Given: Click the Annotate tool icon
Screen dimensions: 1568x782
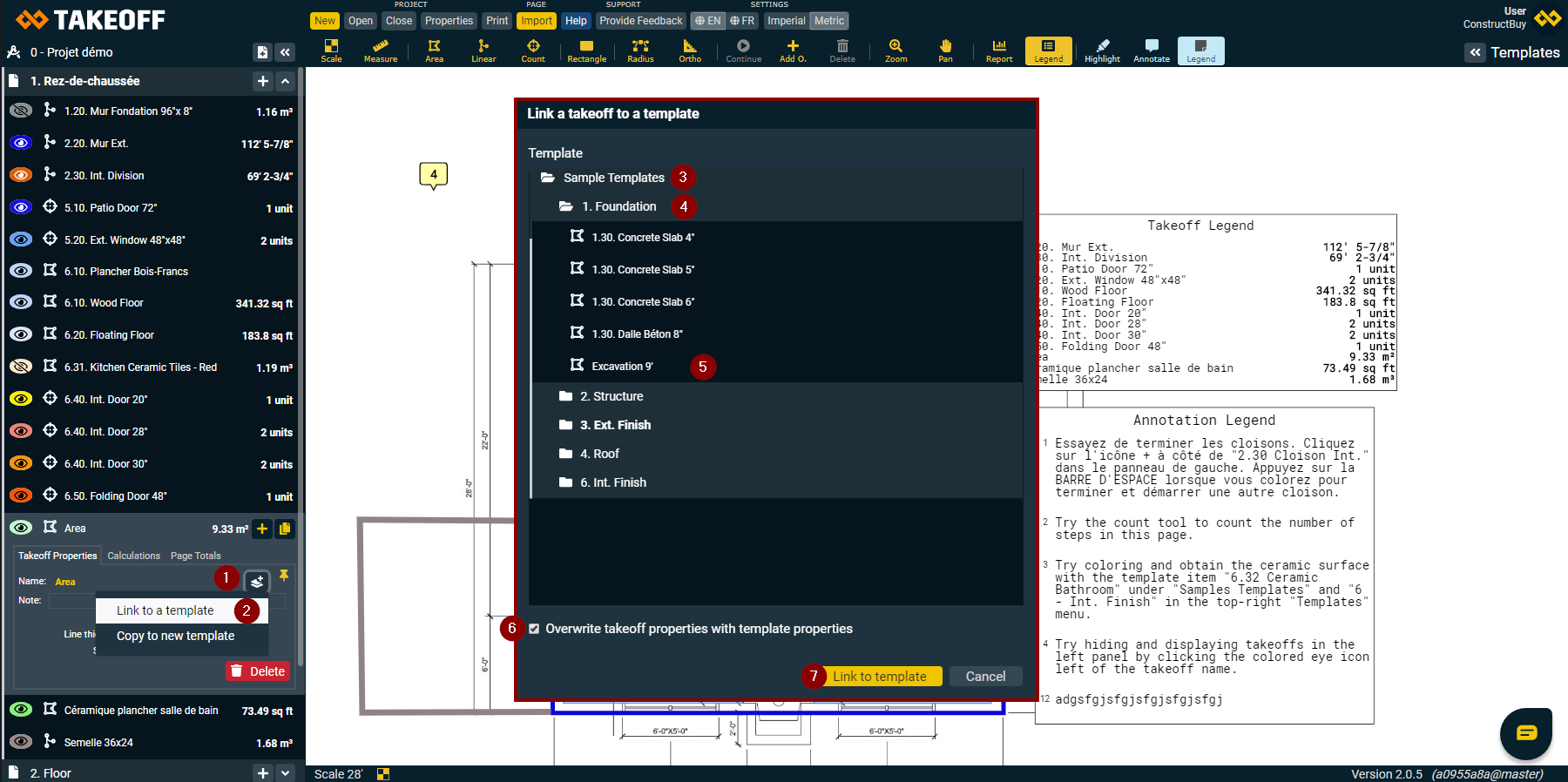Looking at the screenshot, I should pyautogui.click(x=1152, y=51).
